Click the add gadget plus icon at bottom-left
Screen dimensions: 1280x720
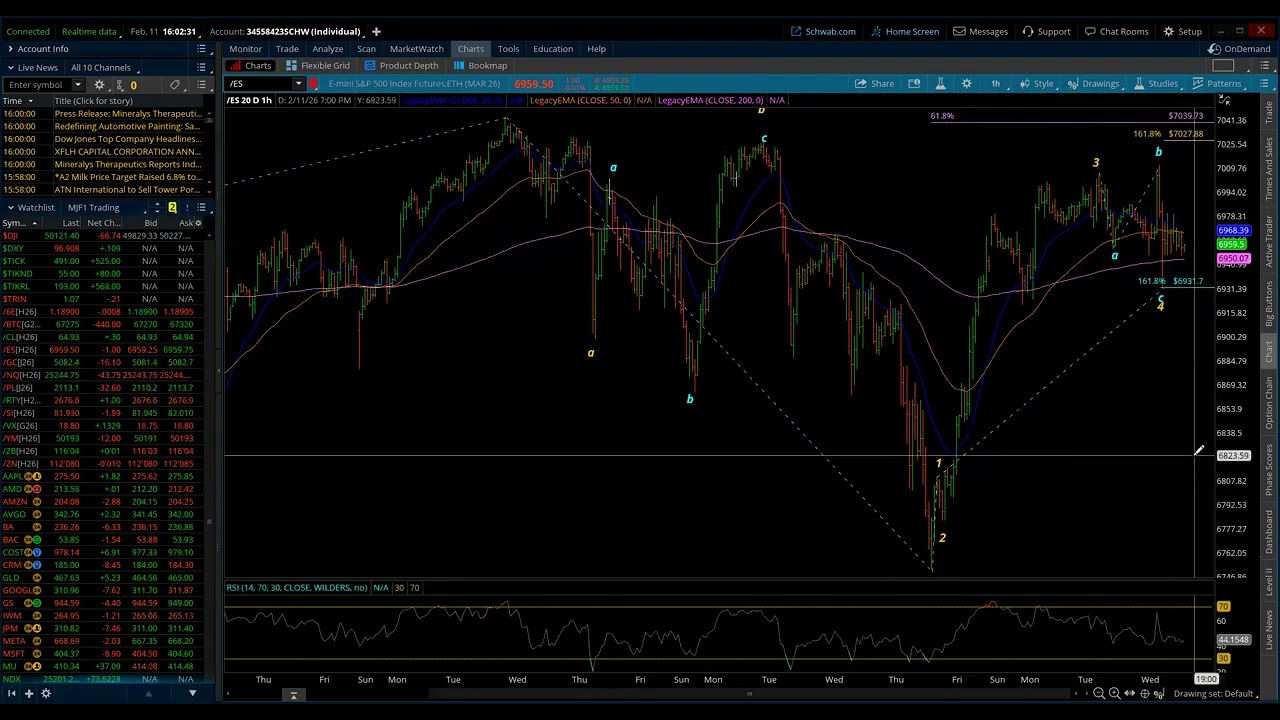click(x=29, y=694)
